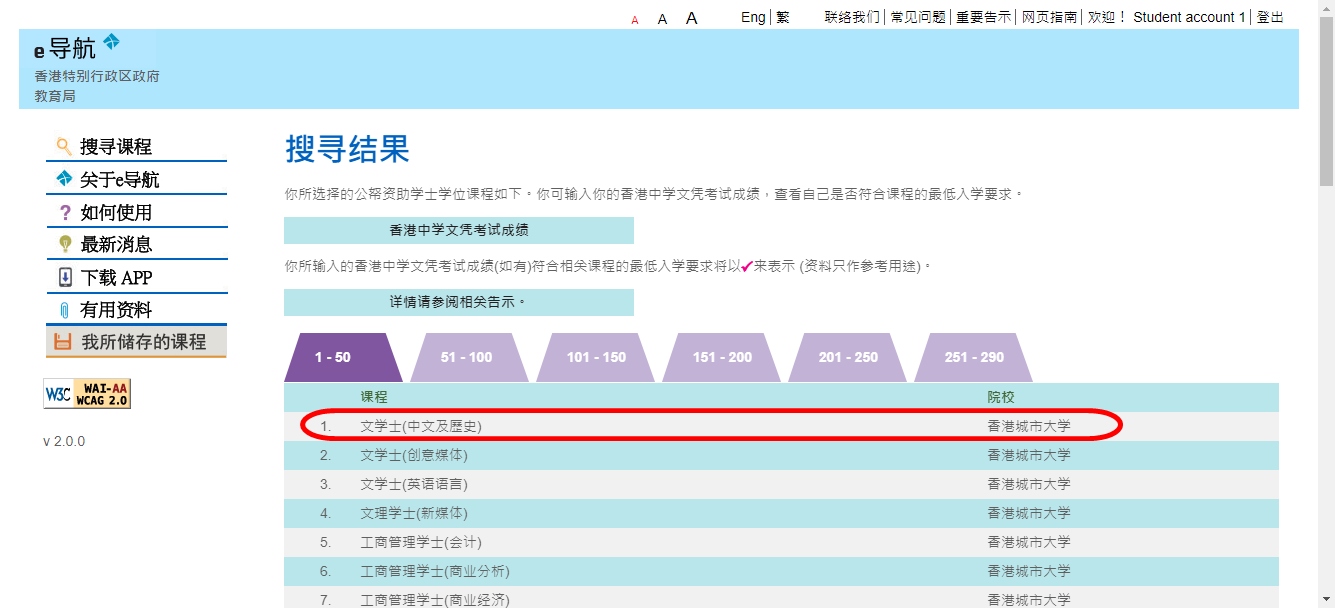Click 香港城市大学 in the 文学士(创意媒体) row
This screenshot has height=608, width=1335.
point(1029,455)
